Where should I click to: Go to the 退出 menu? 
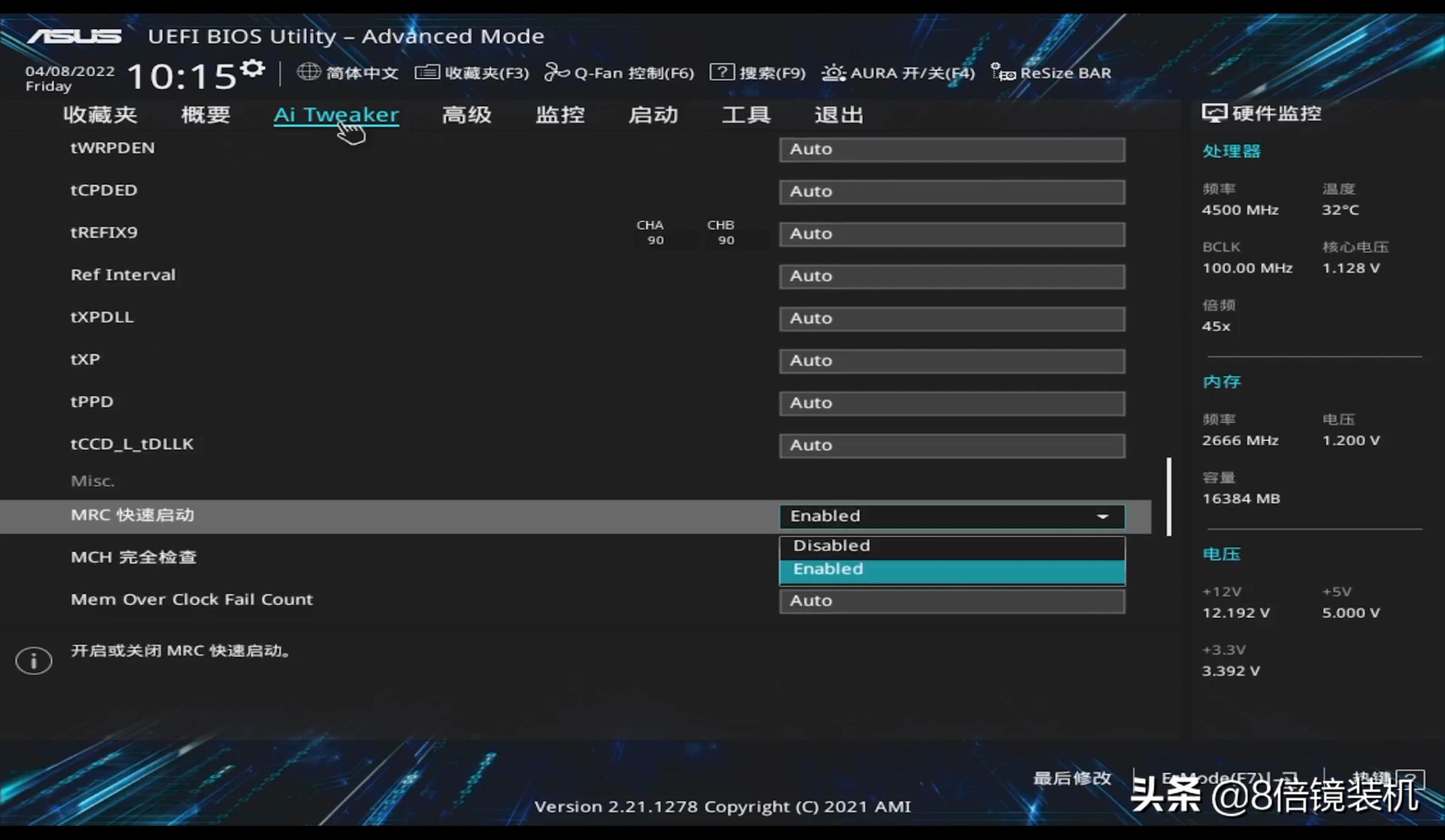click(x=838, y=115)
